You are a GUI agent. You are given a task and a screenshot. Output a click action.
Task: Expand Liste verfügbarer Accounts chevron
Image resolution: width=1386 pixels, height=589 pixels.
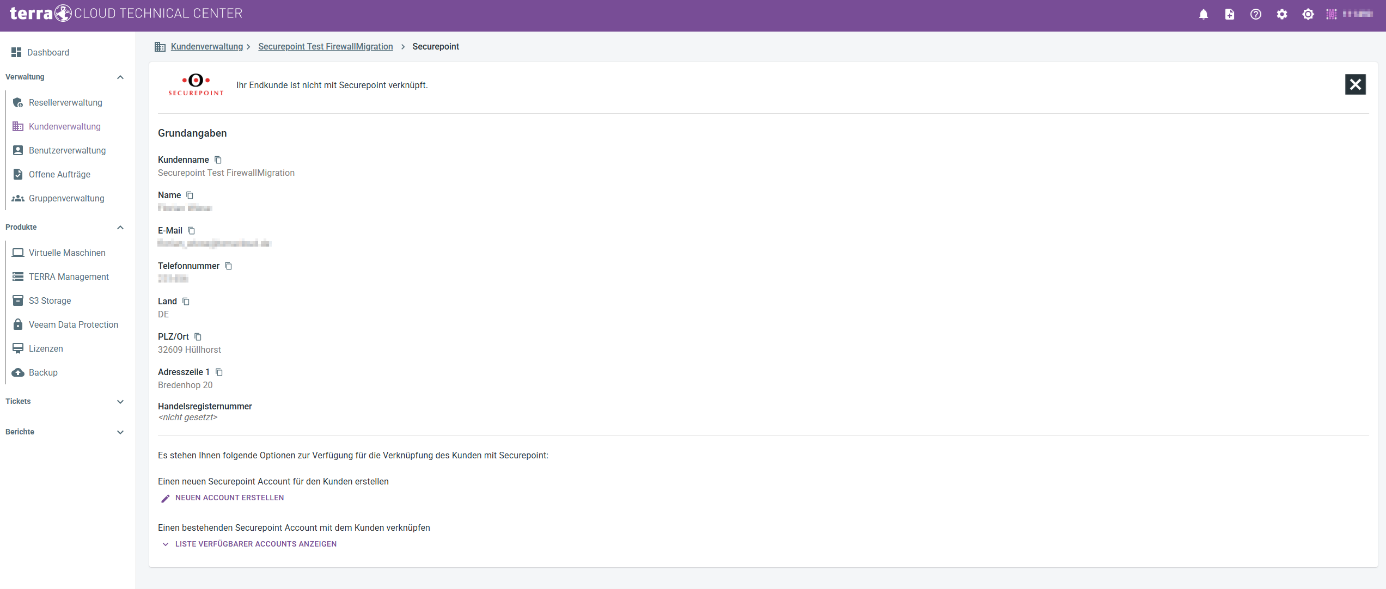pos(165,544)
